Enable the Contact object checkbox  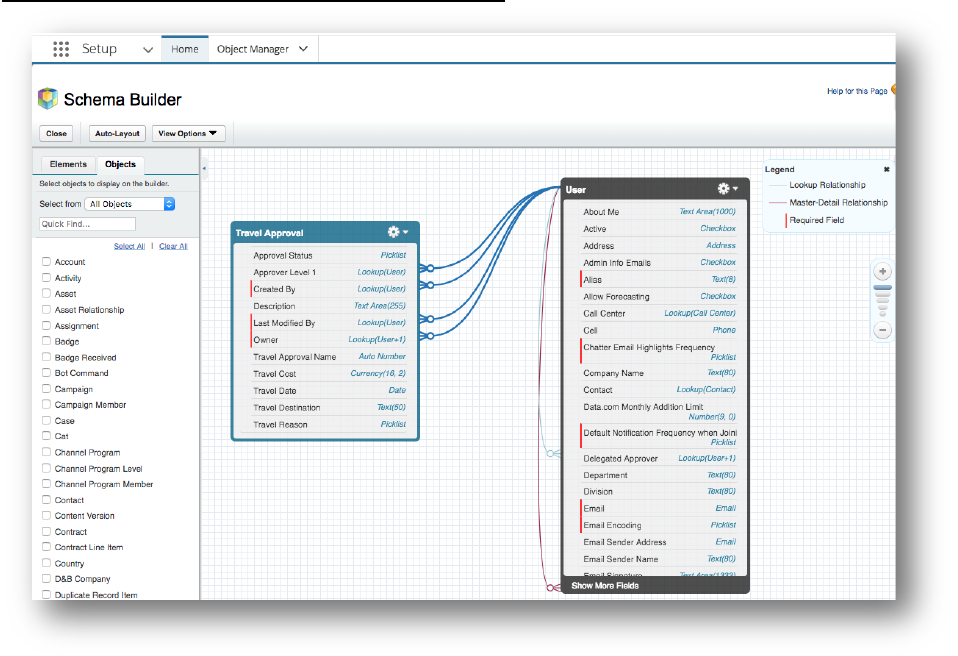pos(46,500)
